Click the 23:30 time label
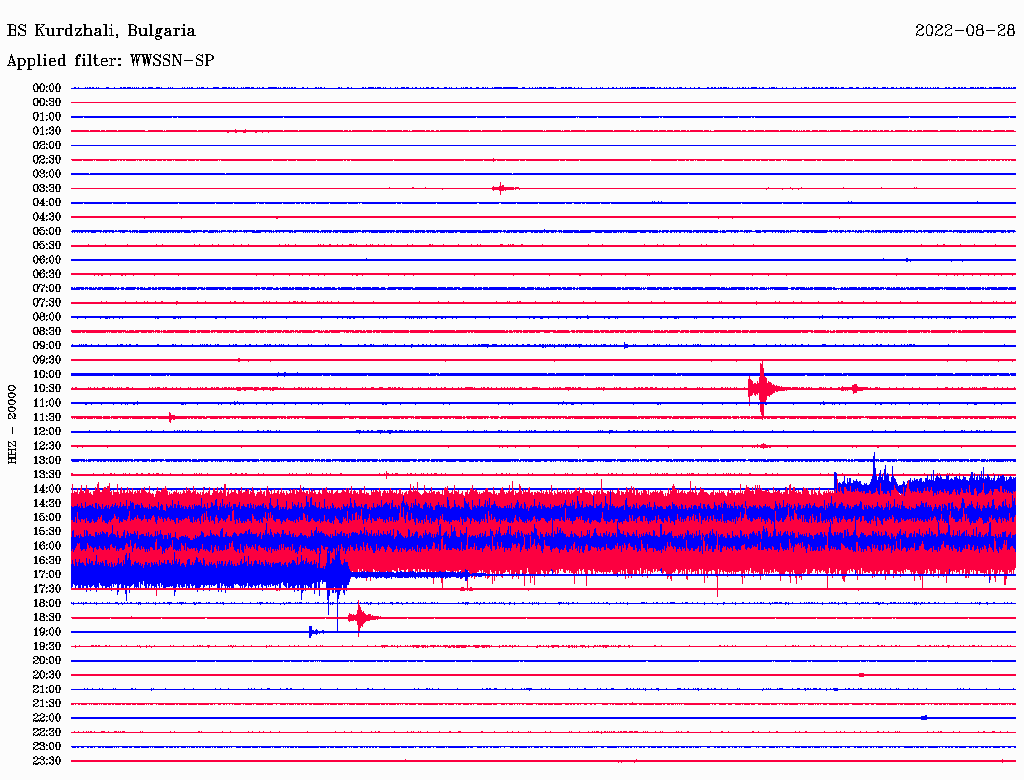 tap(47, 760)
